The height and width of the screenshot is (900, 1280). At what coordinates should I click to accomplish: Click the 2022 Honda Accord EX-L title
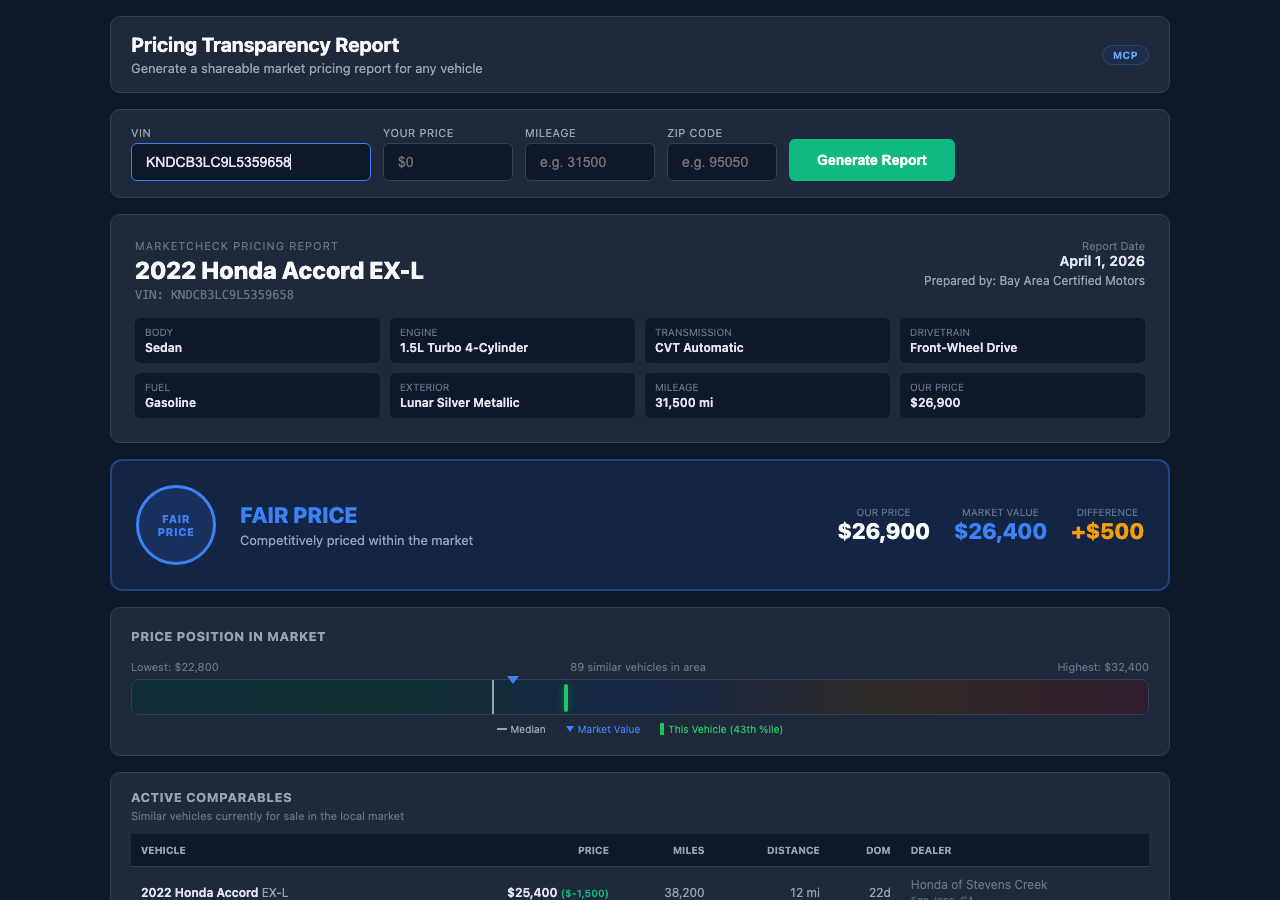(x=279, y=271)
